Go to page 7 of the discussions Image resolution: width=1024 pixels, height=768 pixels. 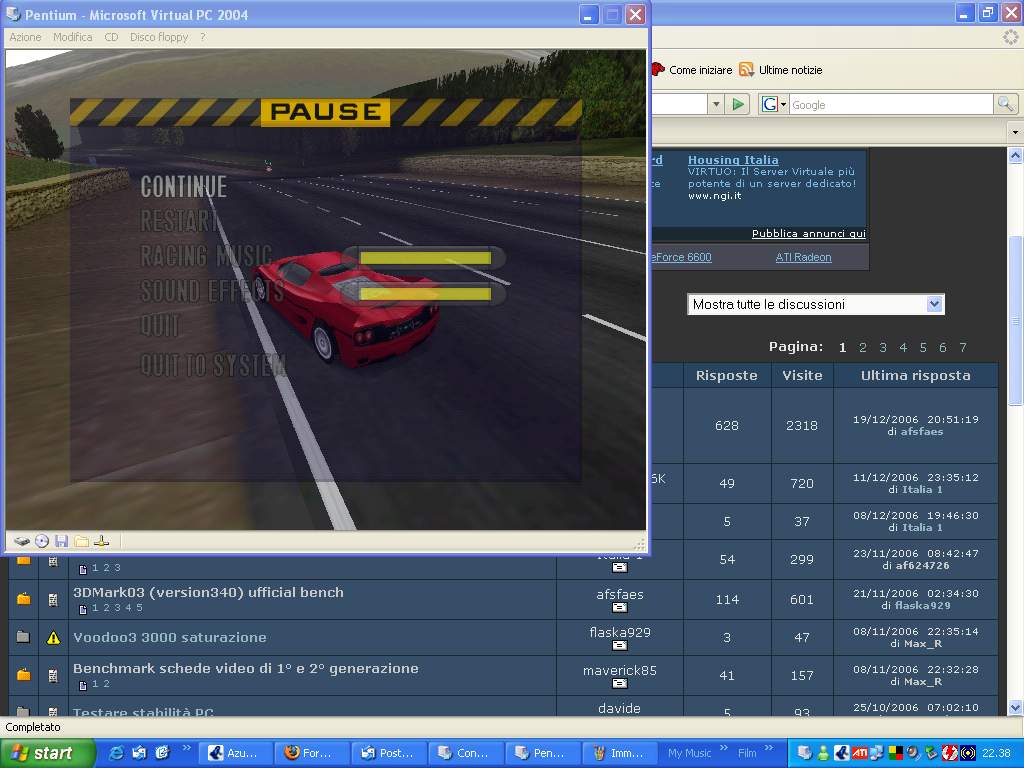pyautogui.click(x=963, y=347)
